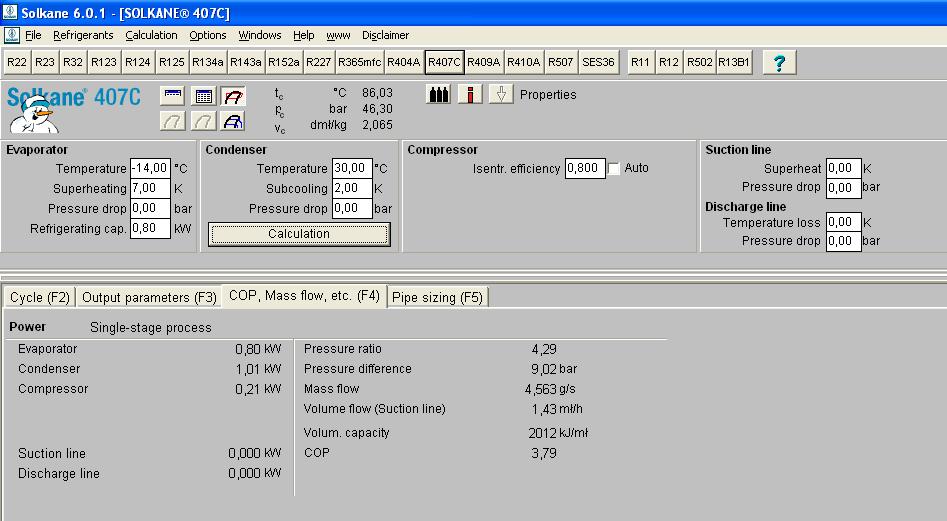Select the R22 refrigerant button
This screenshot has height=521, width=947.
pos(17,62)
